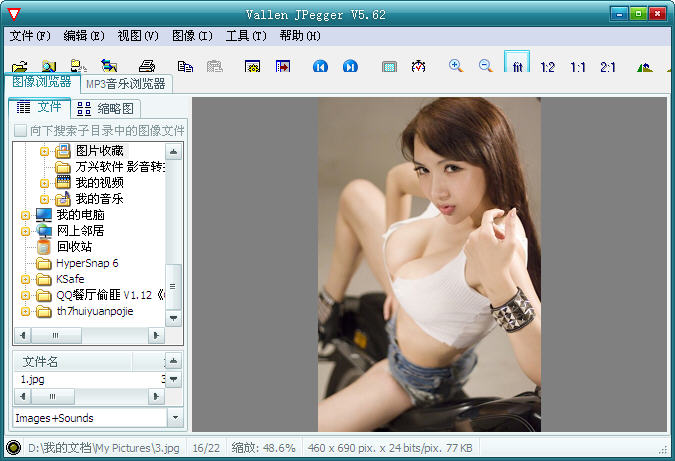The image size is (675, 461).
Task: Set zoom to 1:2
Action: [547, 67]
